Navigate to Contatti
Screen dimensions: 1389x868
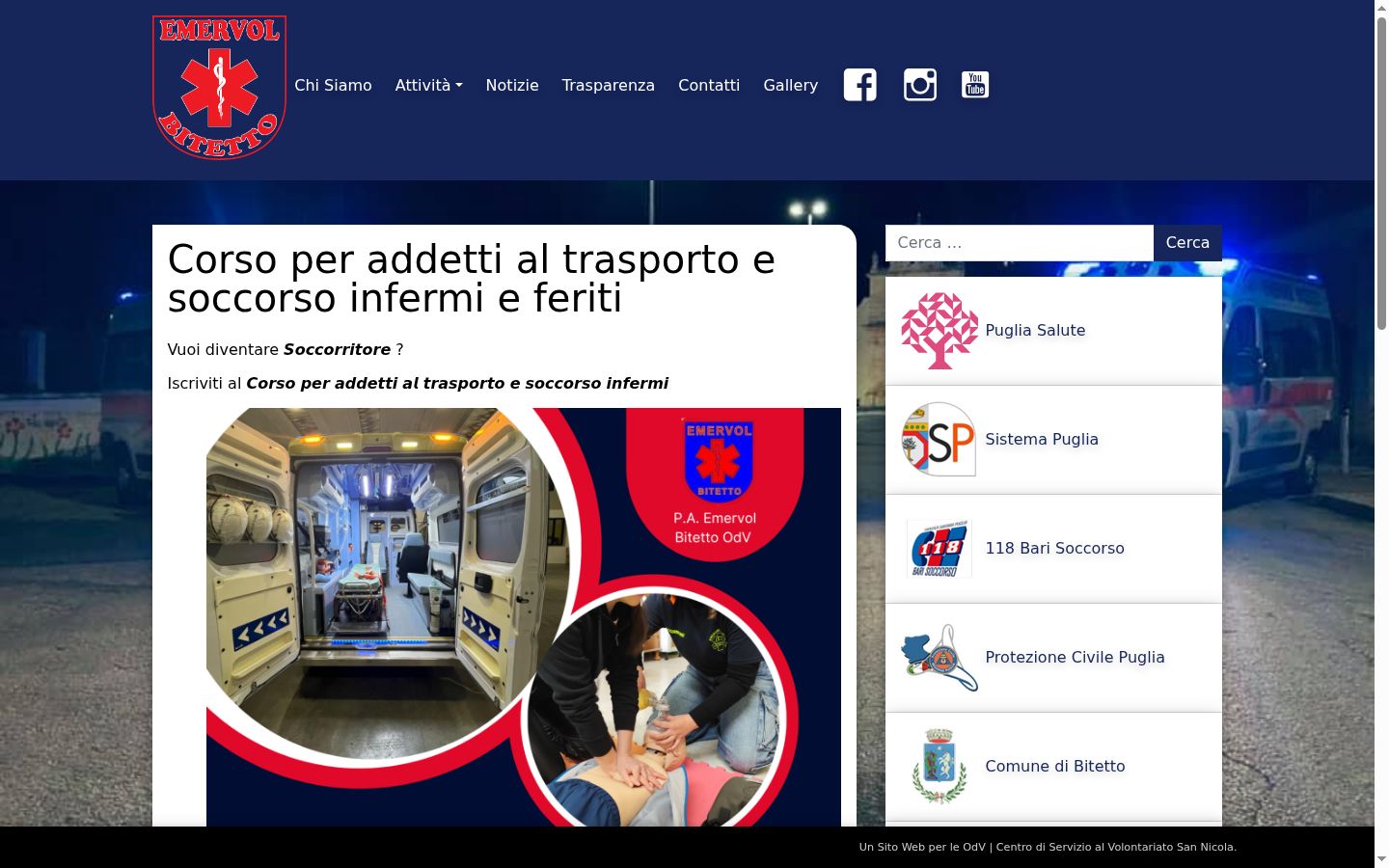[x=709, y=85]
